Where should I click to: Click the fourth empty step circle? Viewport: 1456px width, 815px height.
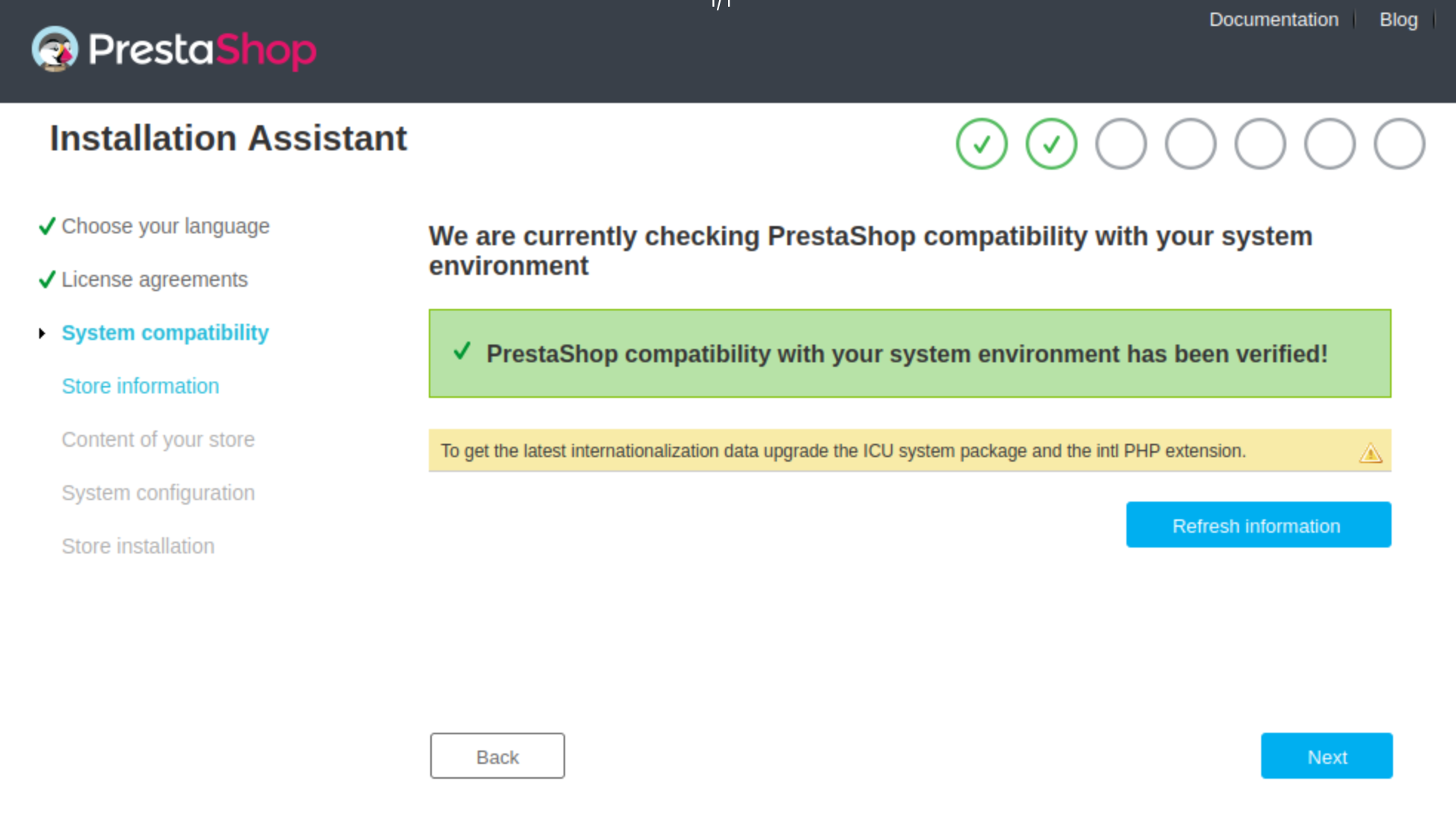(1190, 144)
